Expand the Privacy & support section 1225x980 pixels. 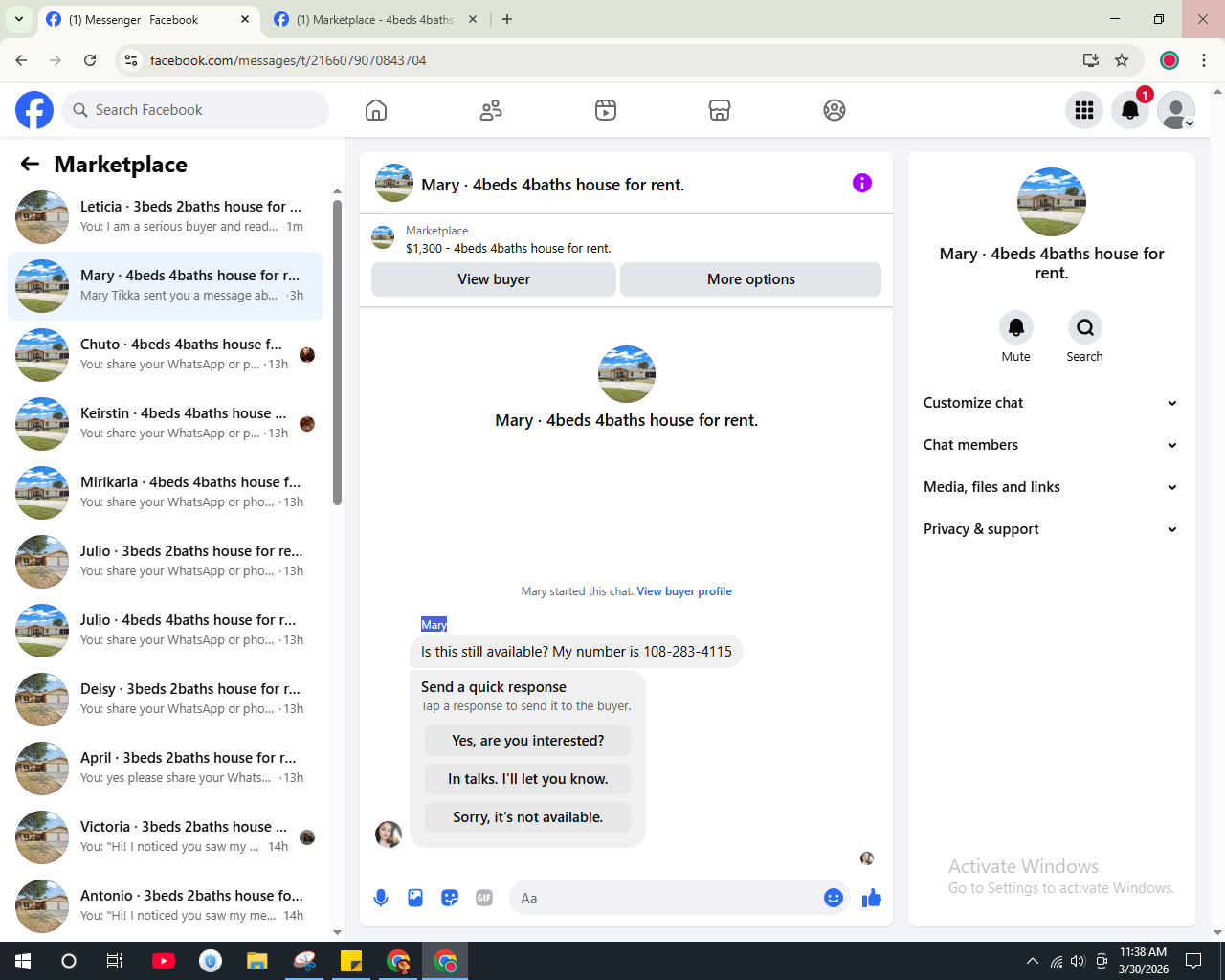click(x=1051, y=529)
